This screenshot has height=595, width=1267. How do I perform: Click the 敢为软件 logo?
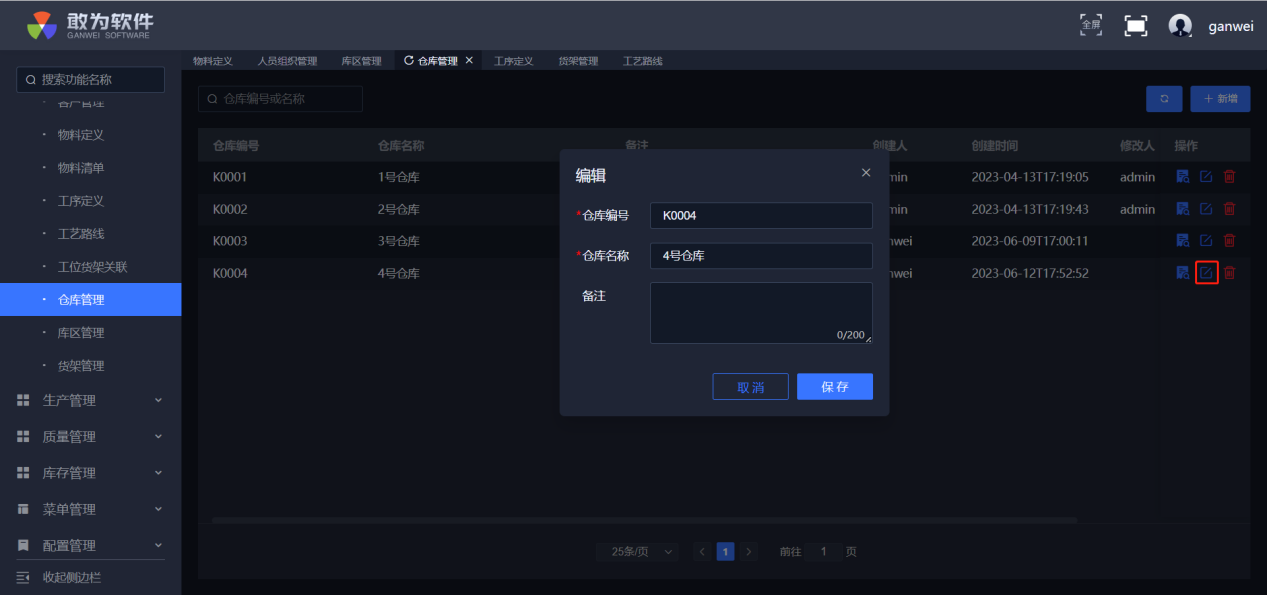[90, 26]
